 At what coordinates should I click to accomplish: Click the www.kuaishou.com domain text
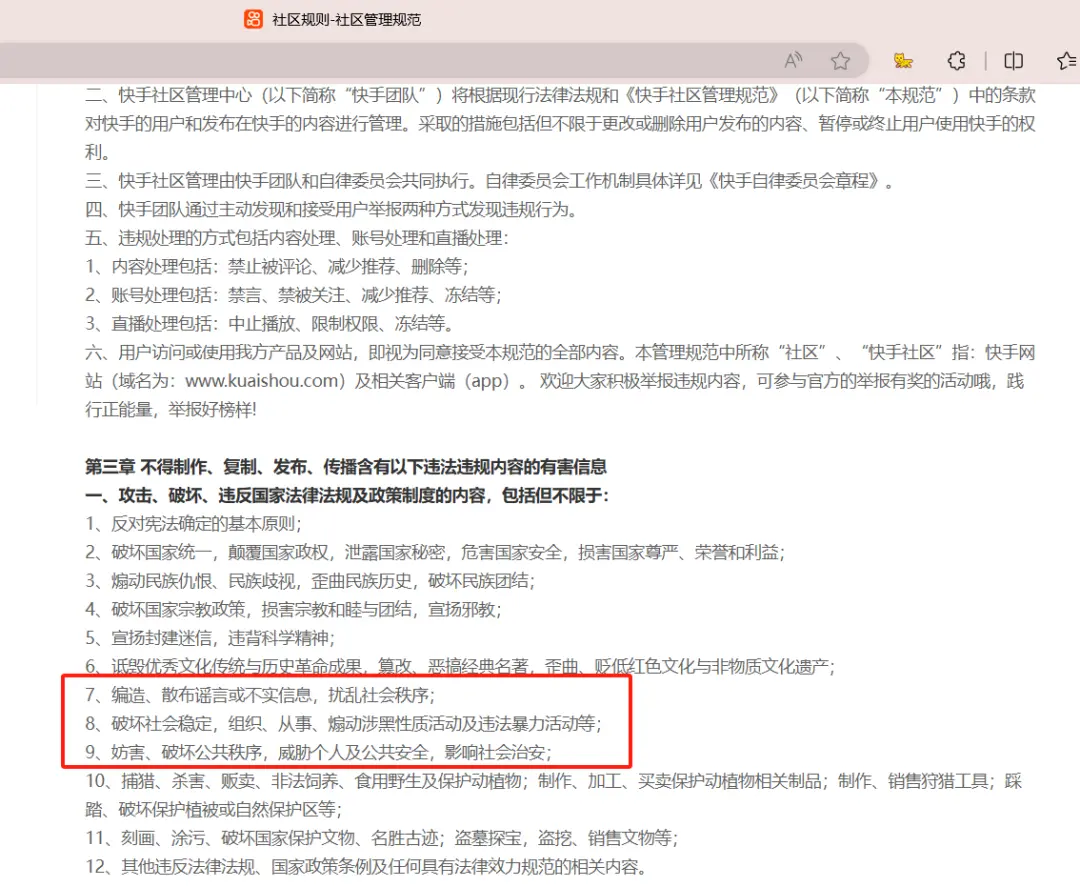coord(261,381)
